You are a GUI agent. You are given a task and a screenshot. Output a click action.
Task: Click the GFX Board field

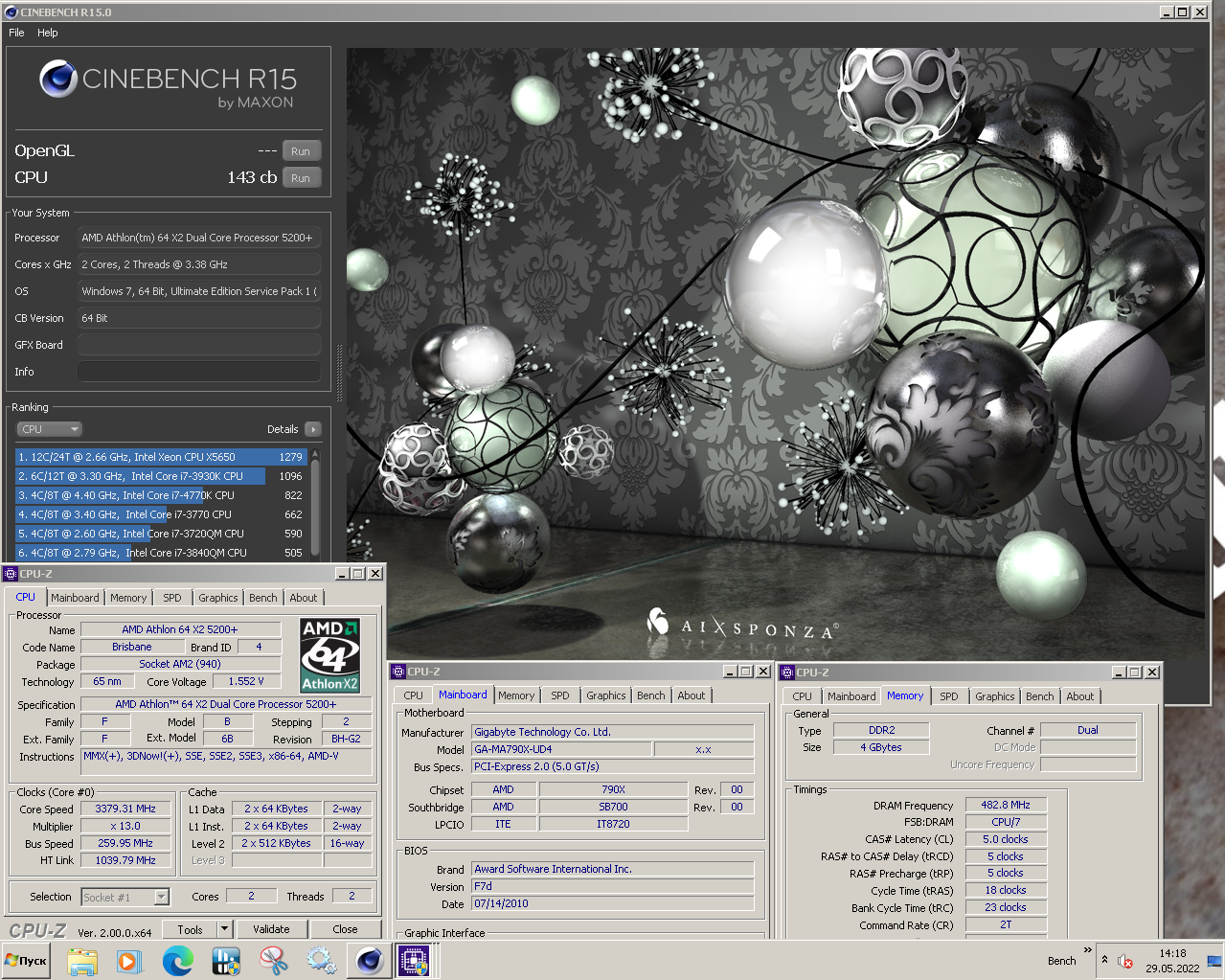[199, 345]
